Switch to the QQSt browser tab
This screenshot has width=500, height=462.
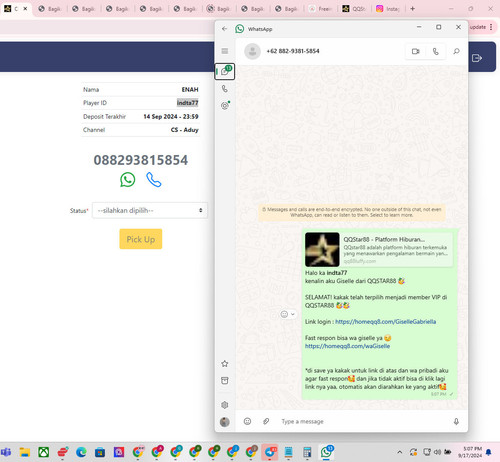click(x=355, y=9)
